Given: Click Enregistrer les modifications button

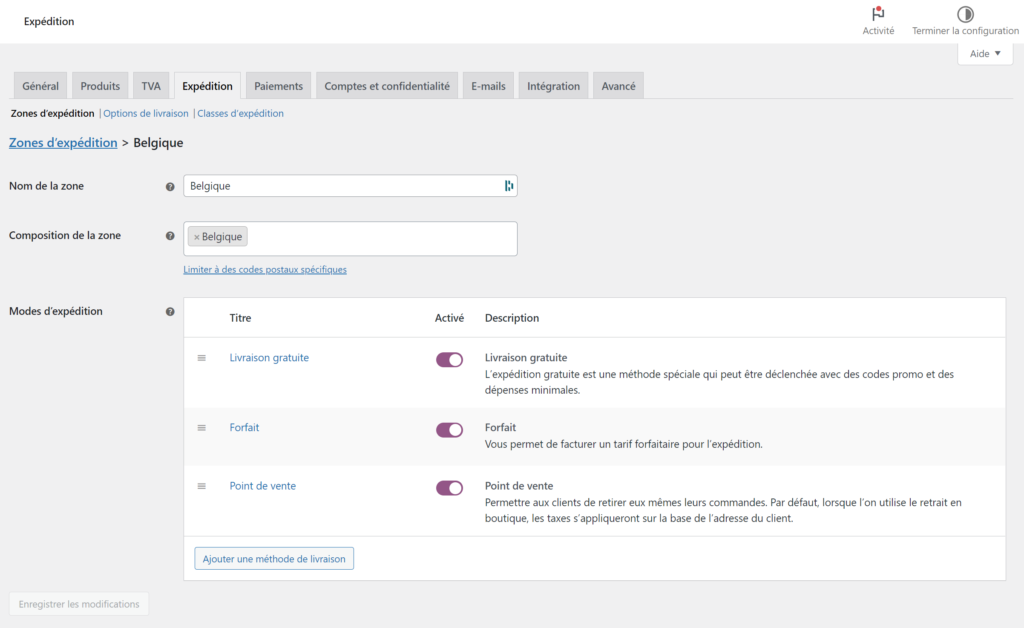Looking at the screenshot, I should point(79,604).
